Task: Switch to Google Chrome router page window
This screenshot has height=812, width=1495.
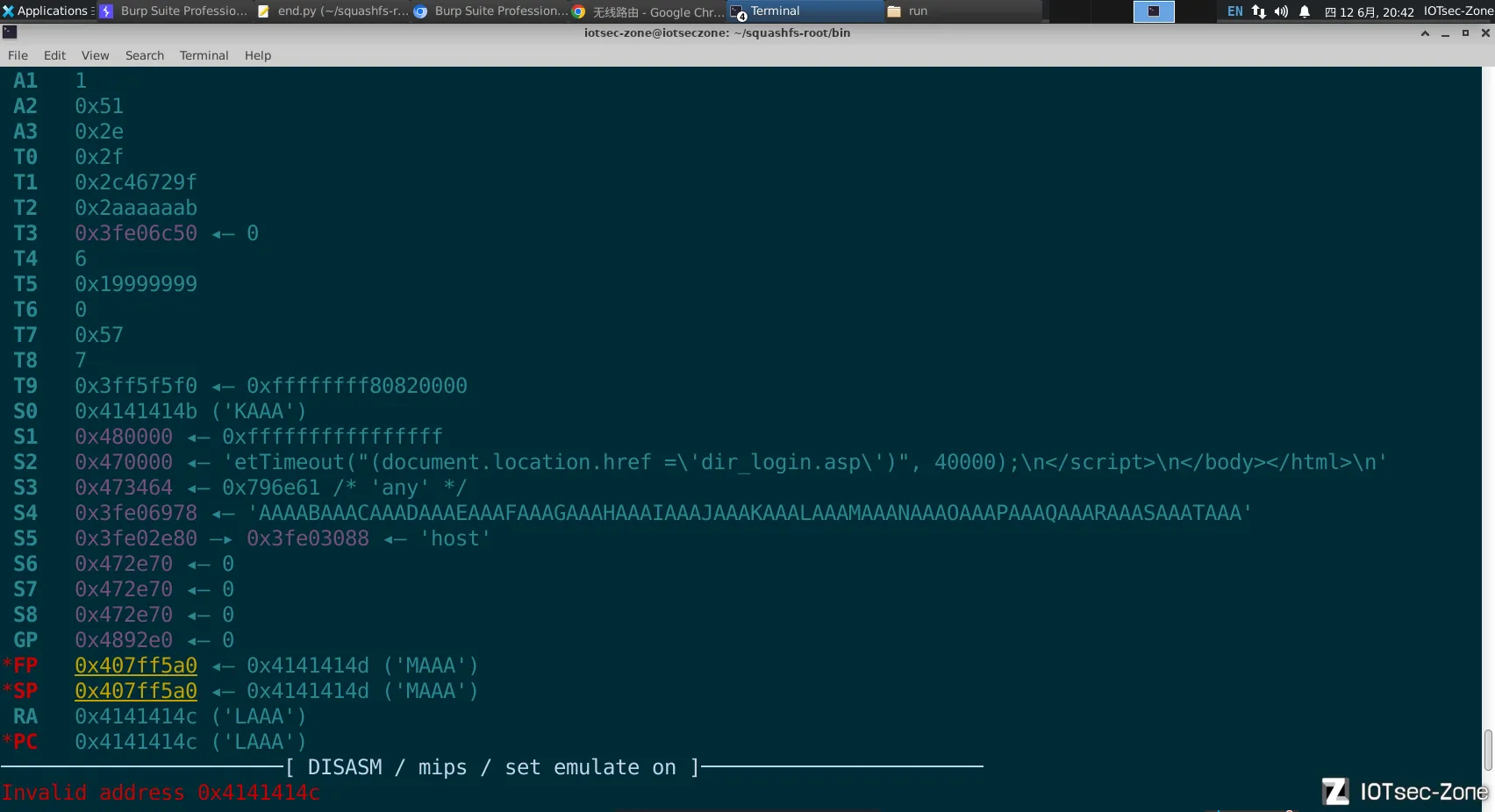Action: click(x=647, y=11)
